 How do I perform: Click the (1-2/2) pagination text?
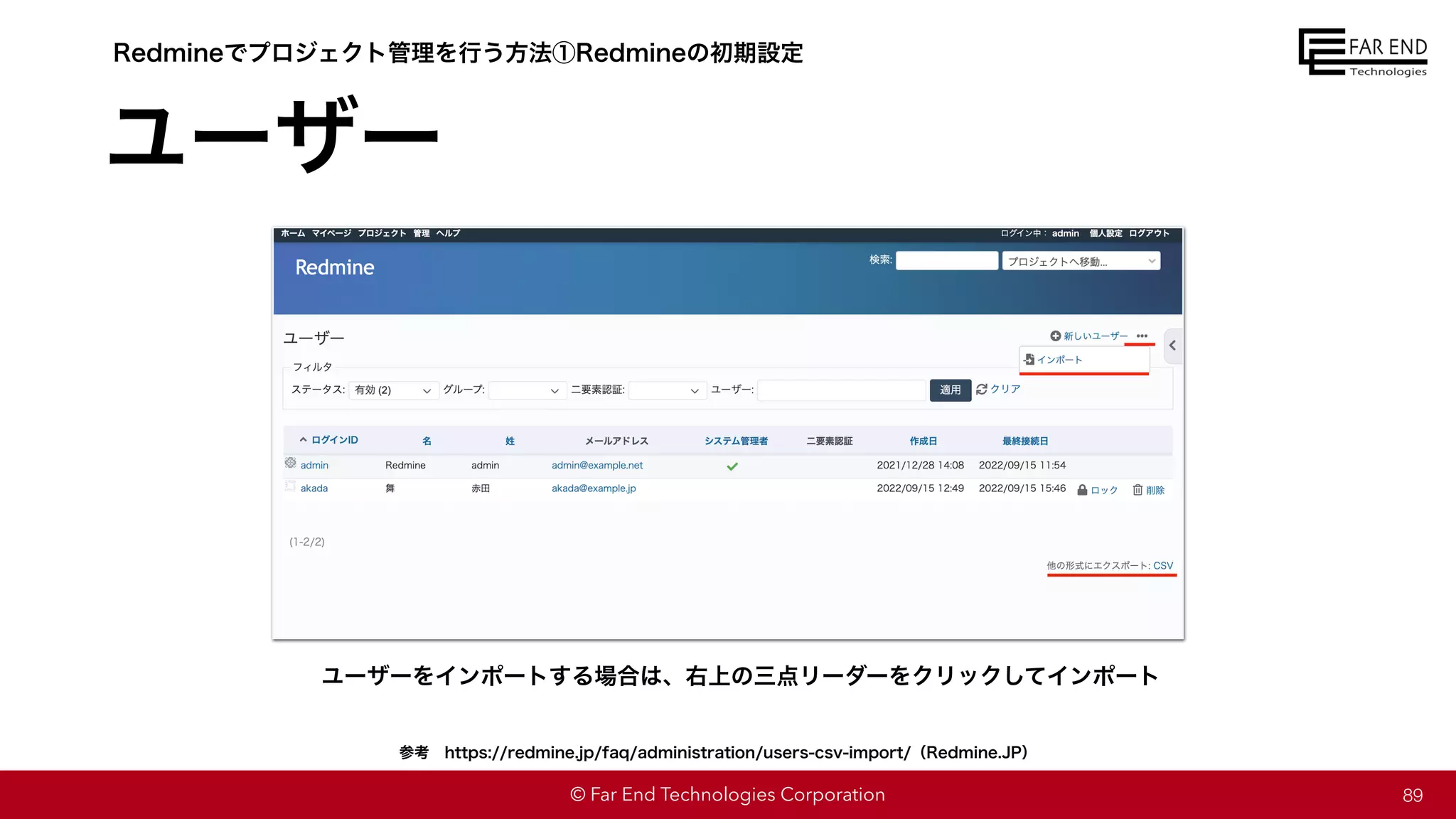pos(306,542)
